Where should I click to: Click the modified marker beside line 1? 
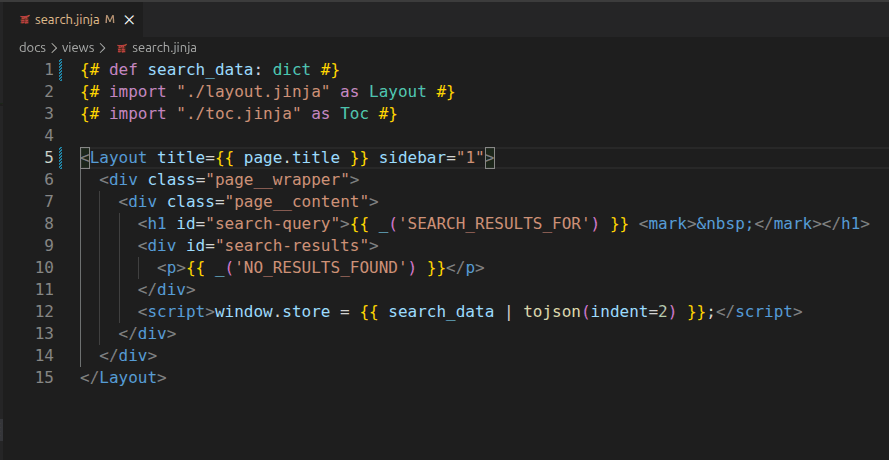point(61,70)
